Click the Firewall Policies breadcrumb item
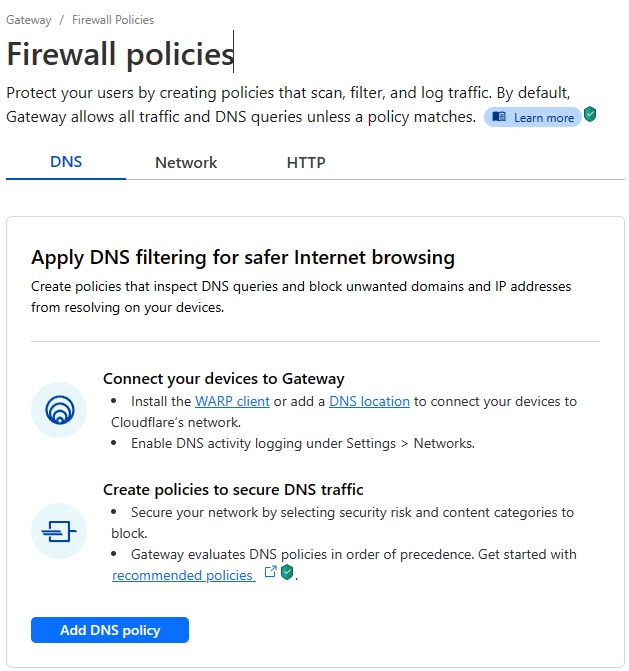 point(113,20)
